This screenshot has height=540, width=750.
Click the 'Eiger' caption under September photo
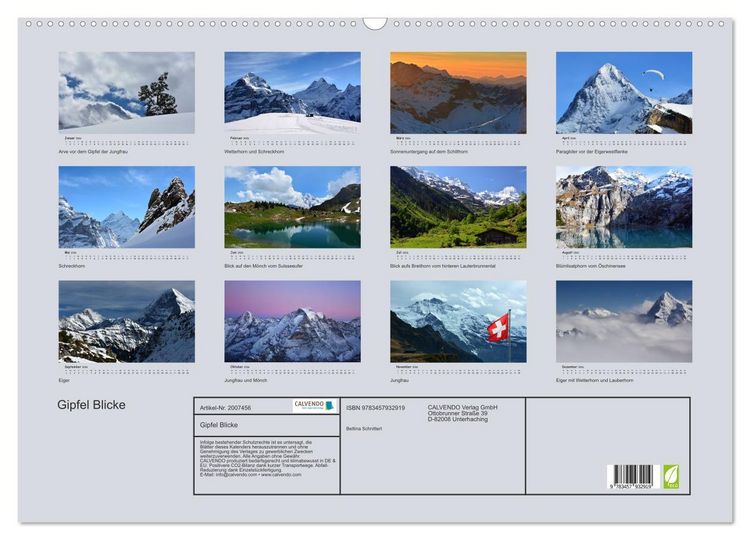(64, 380)
